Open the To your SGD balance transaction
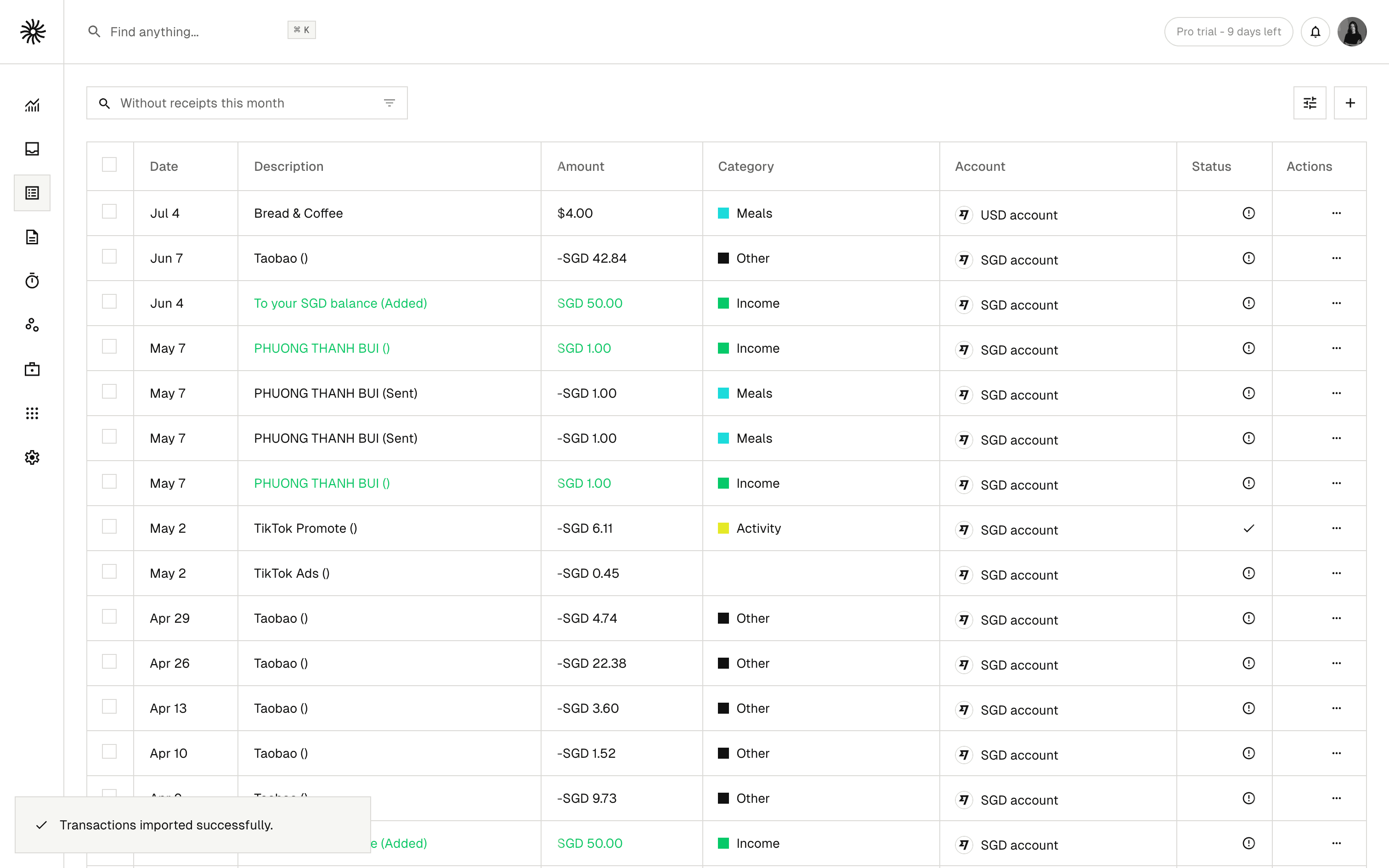This screenshot has height=868, width=1389. [x=340, y=303]
